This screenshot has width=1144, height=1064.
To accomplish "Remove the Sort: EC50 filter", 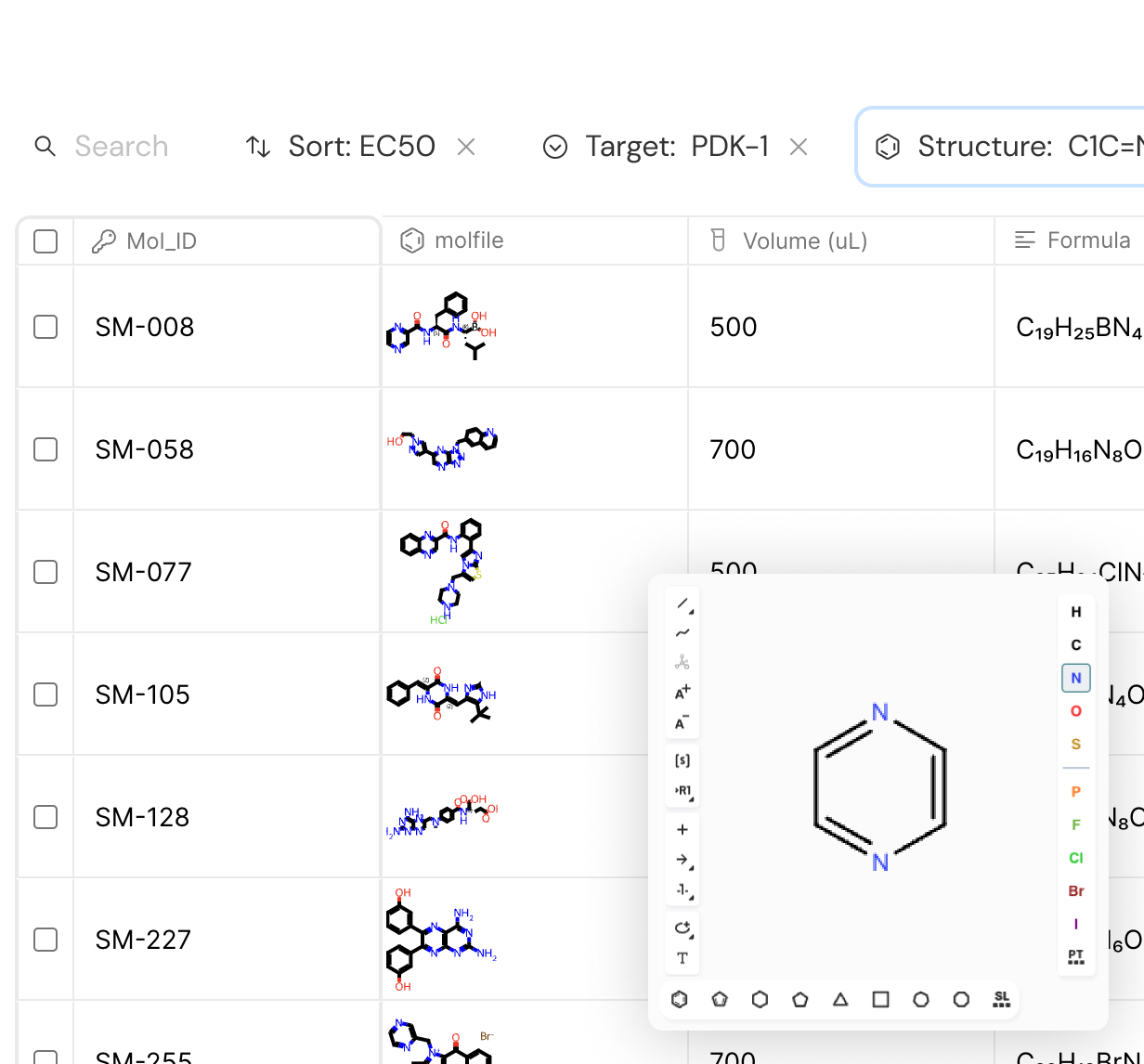I will tap(466, 147).
